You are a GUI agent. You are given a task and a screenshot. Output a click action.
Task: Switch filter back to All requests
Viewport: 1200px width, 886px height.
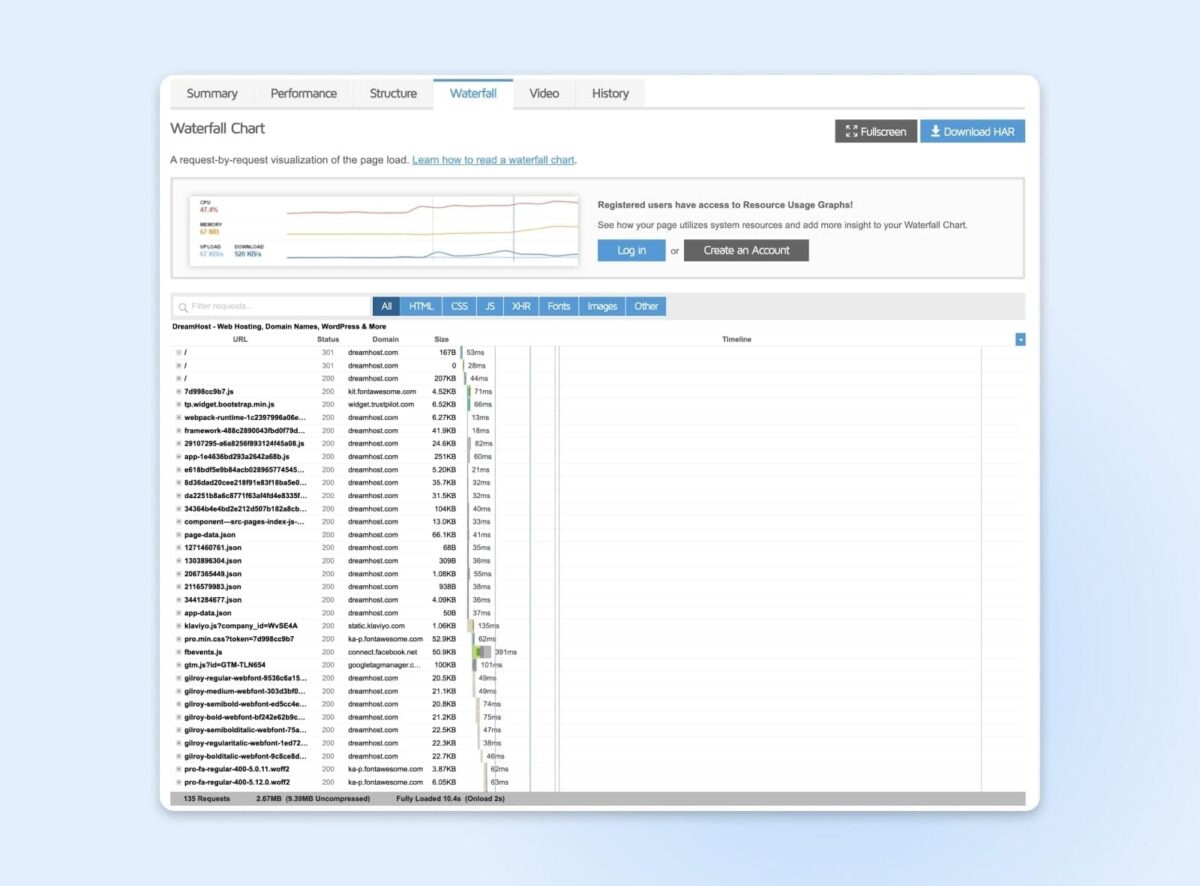[386, 306]
